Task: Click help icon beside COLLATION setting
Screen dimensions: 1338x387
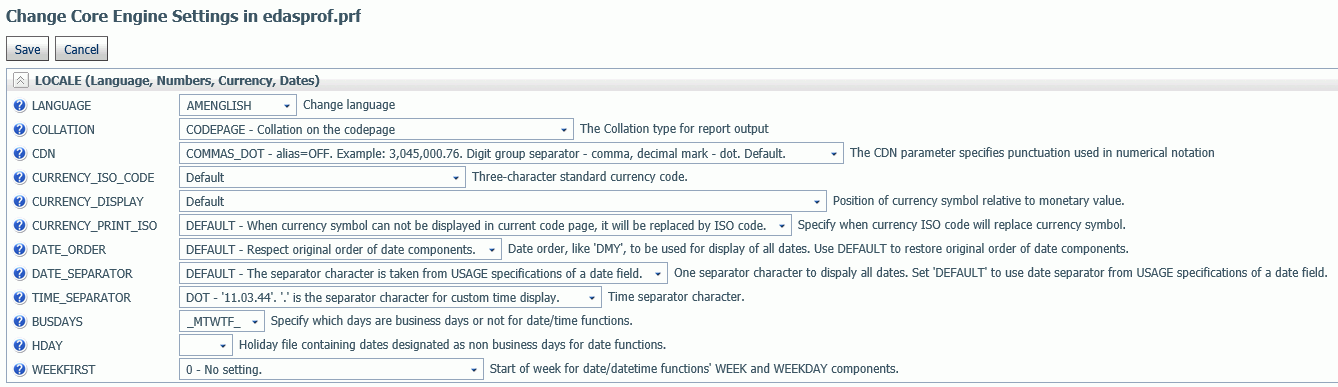Action: click(20, 129)
